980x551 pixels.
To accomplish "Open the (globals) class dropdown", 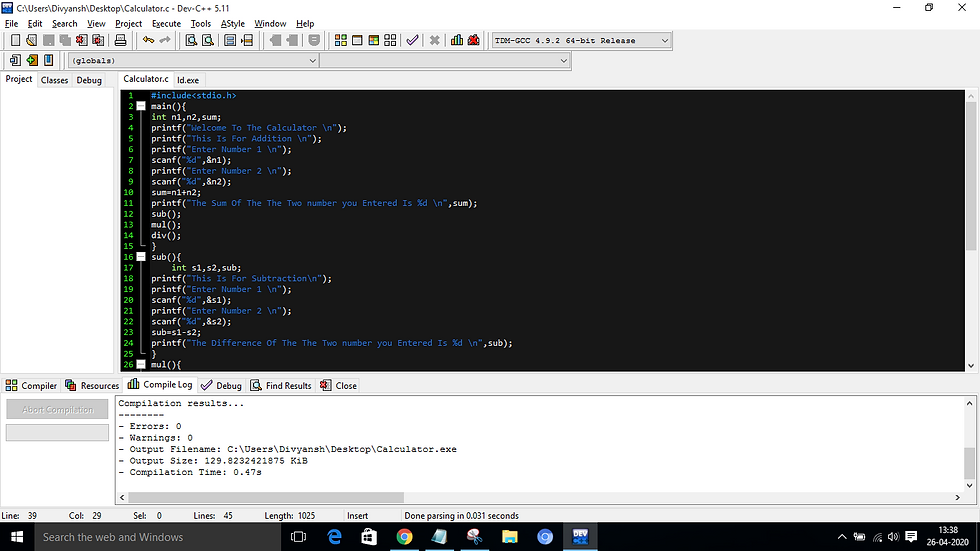I will (x=193, y=61).
